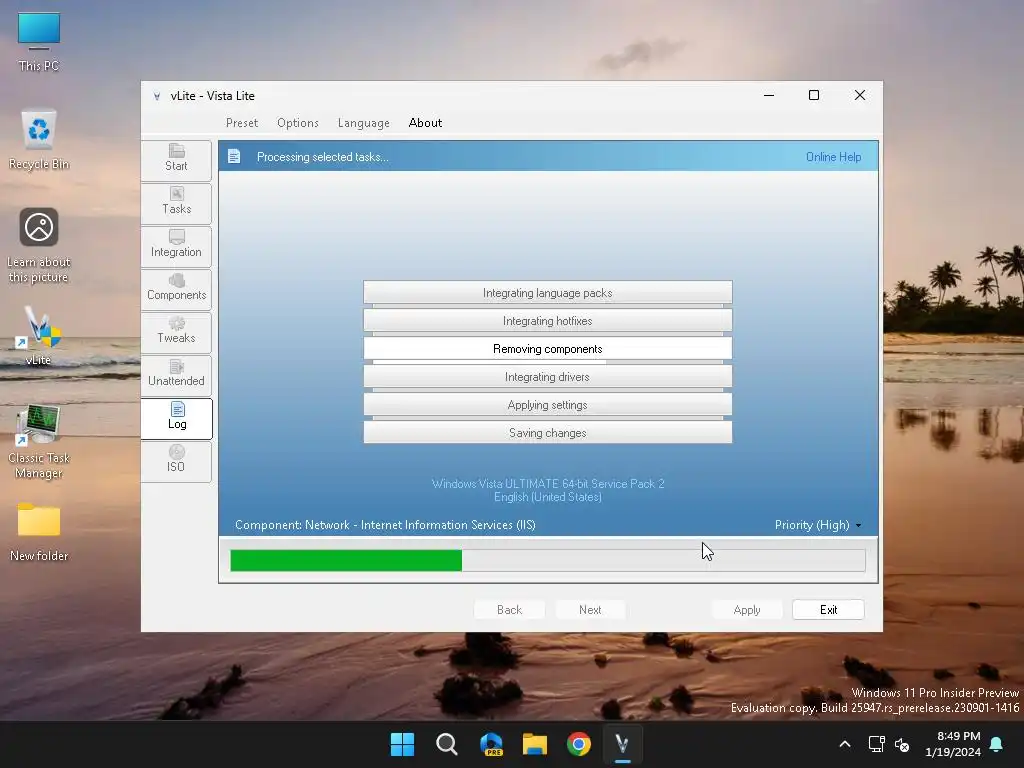The height and width of the screenshot is (768, 1024).
Task: Click the vLite title bar app icon
Action: pyautogui.click(x=157, y=96)
